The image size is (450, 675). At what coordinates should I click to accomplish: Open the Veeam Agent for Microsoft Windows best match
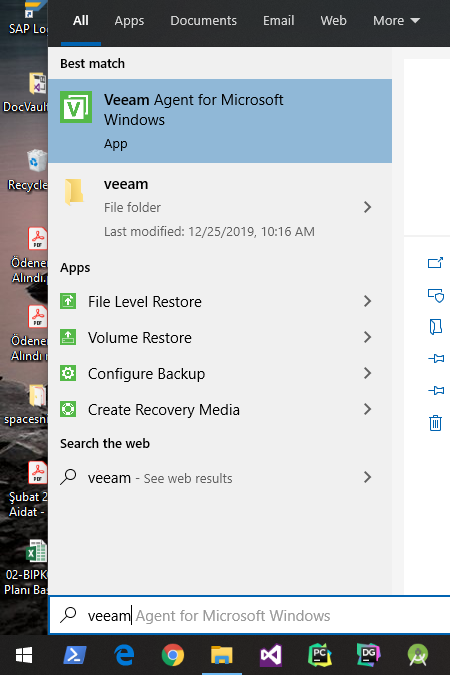[220, 121]
